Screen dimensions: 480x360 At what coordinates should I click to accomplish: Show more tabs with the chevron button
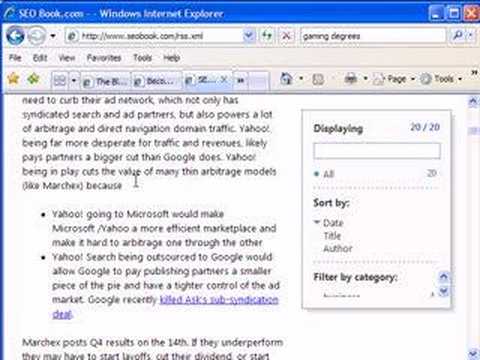(240, 81)
